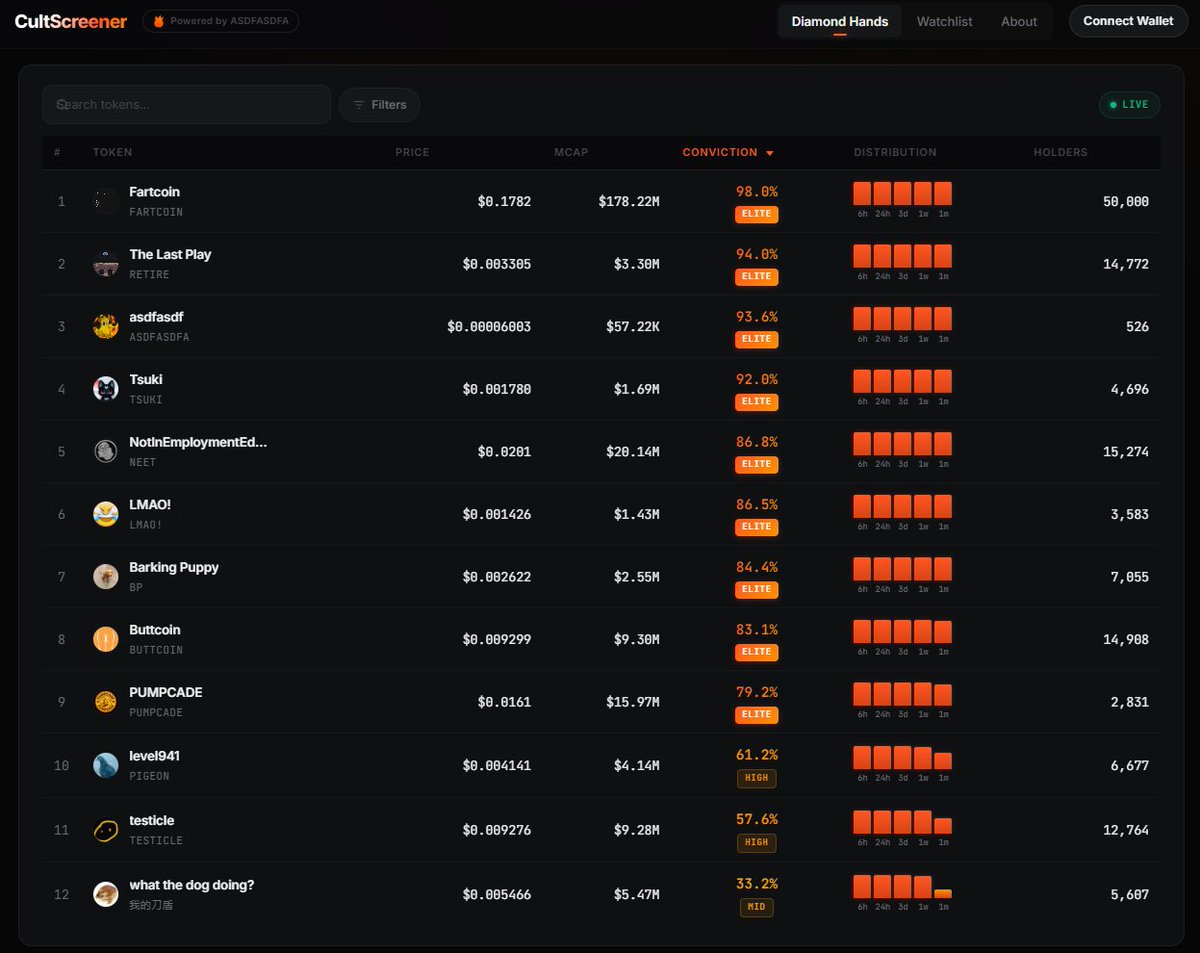Viewport: 1200px width, 953px height.
Task: Click the LMAO! emoji avatar
Action: tap(106, 514)
